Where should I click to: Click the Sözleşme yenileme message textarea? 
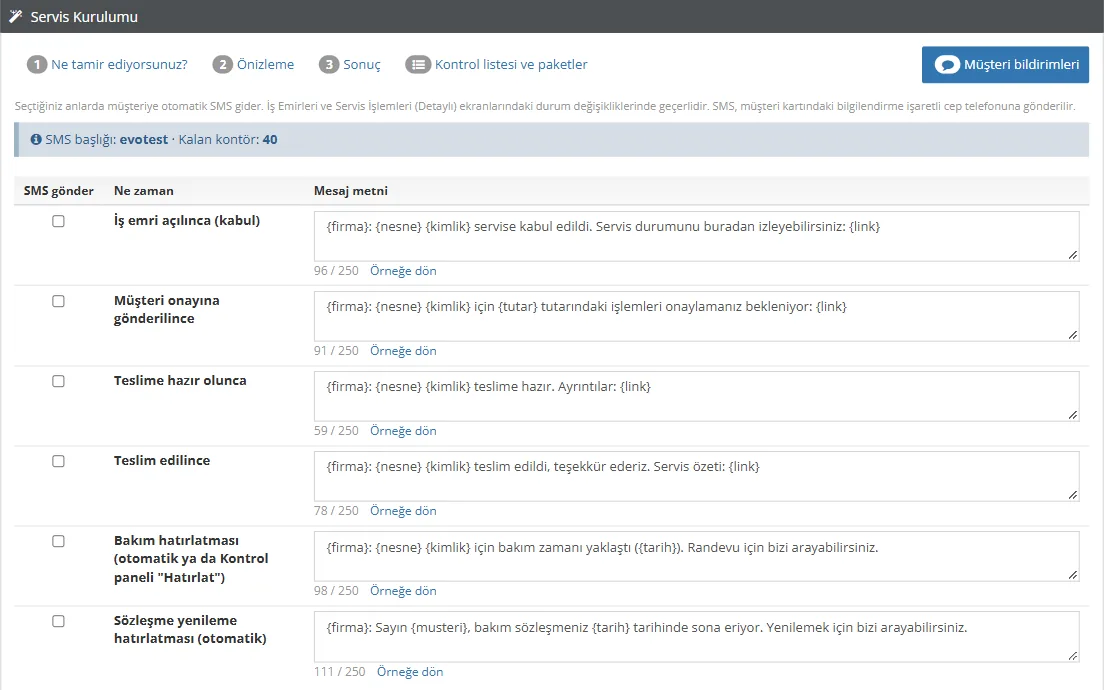coord(696,637)
